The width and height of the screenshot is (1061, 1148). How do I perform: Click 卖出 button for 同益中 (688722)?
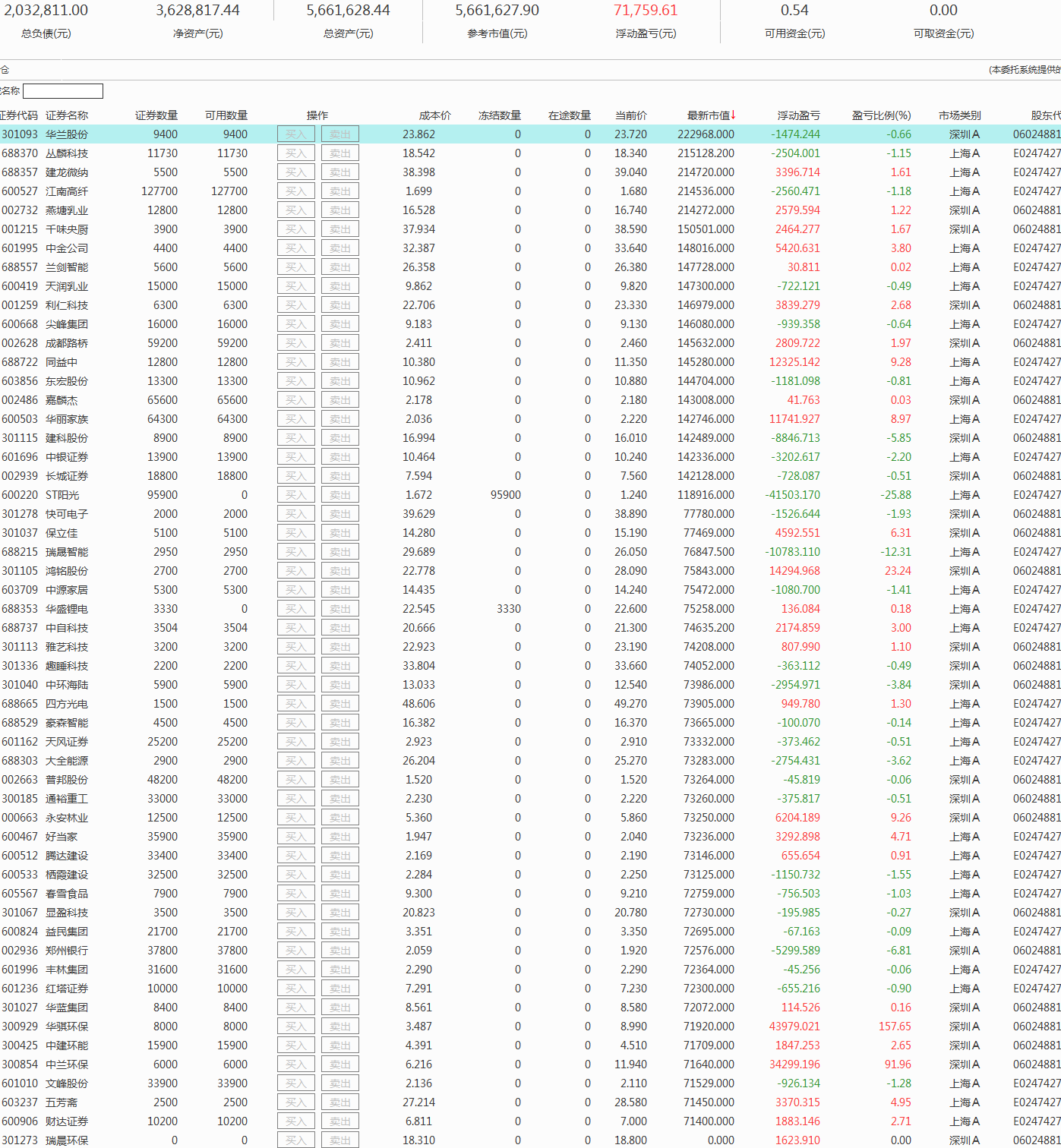340,362
